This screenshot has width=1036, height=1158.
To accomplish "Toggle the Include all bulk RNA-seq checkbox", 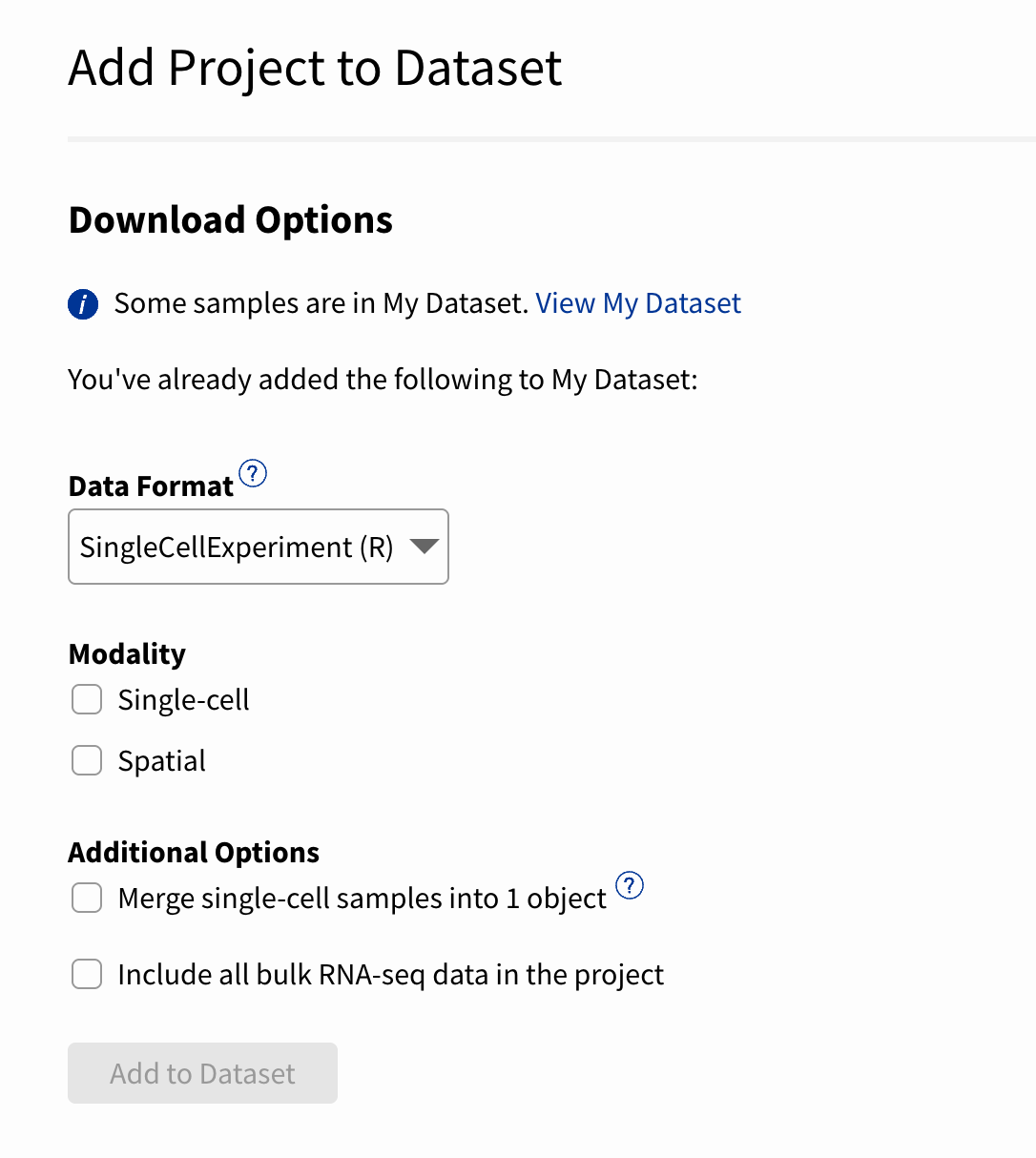I will [87, 975].
